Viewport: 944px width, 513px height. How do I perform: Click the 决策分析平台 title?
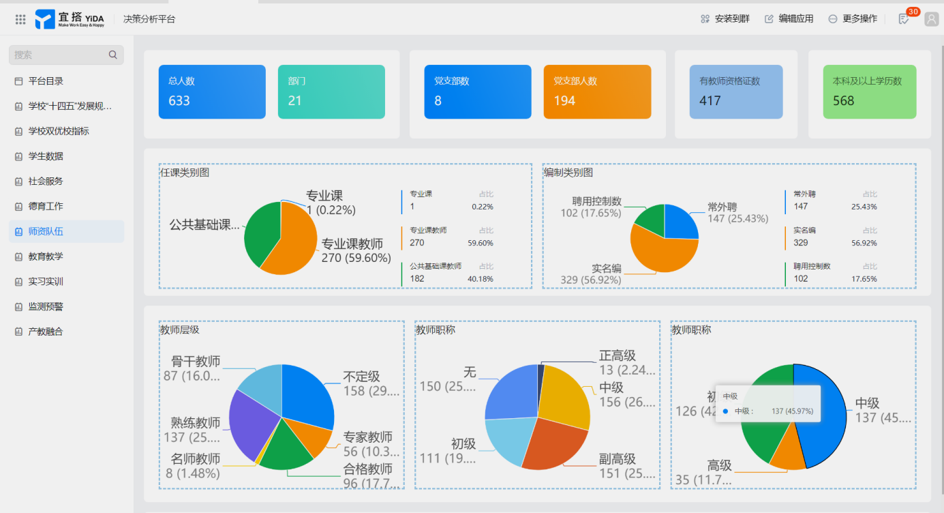149,19
